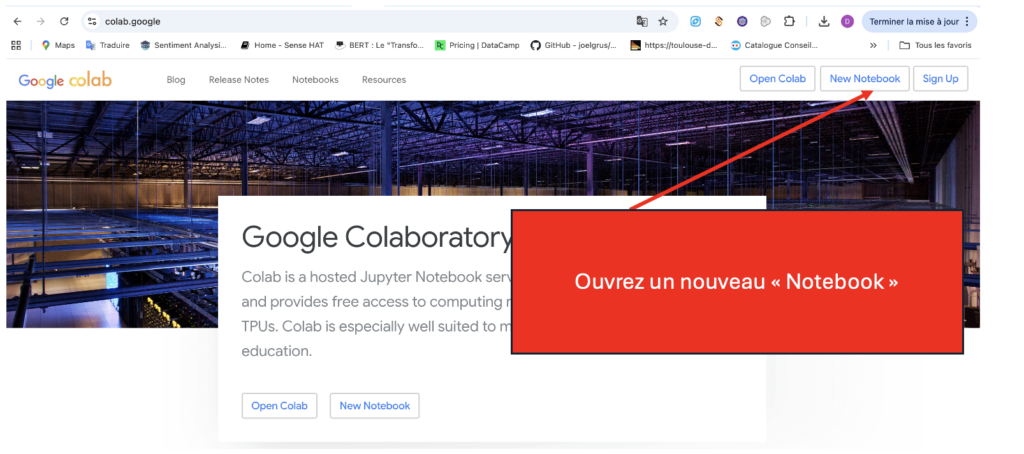Expand hidden bookmarks with the double chevron
The image size is (1024, 454).
(x=873, y=45)
